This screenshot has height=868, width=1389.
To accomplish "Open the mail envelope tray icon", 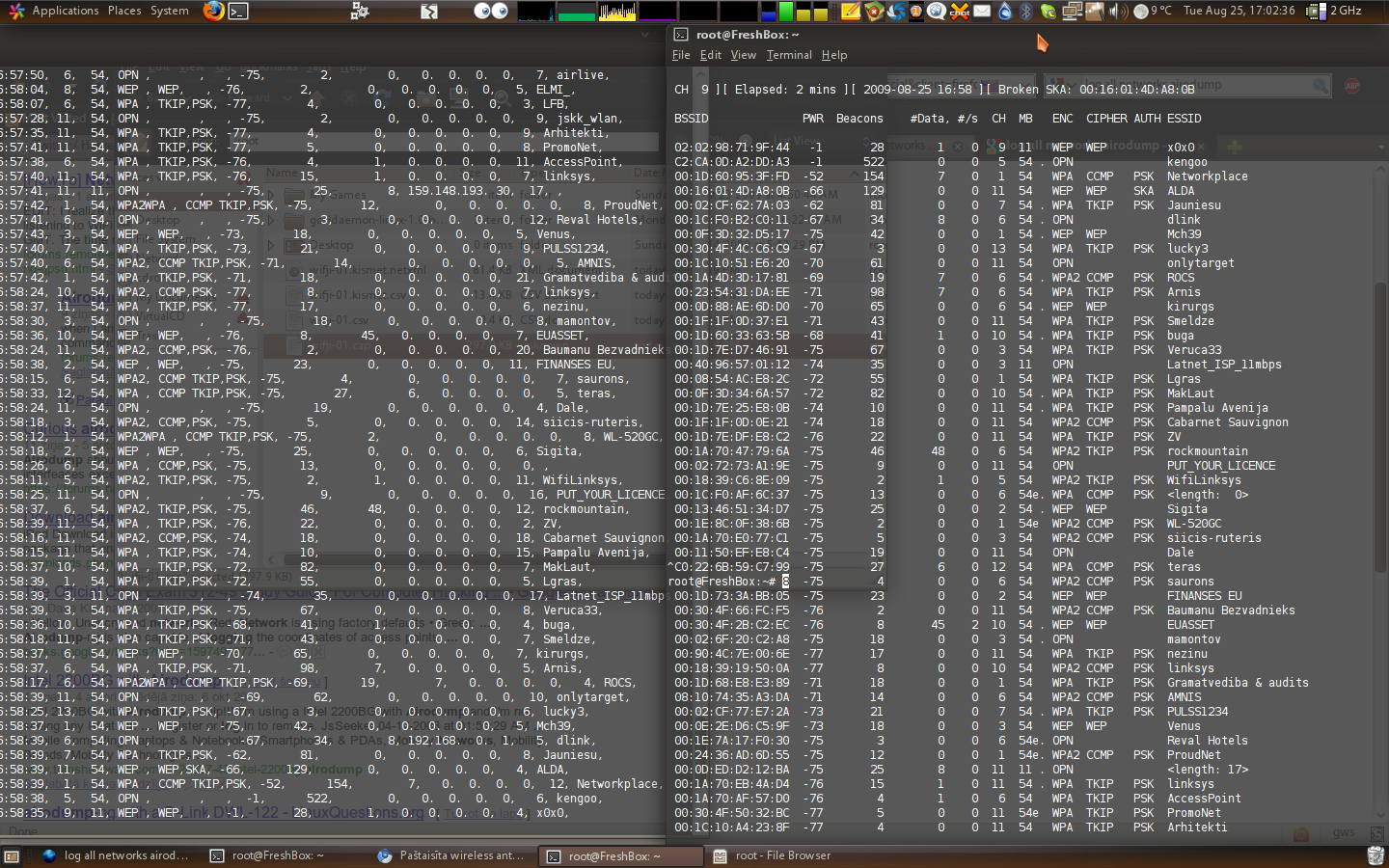I will tap(982, 11).
